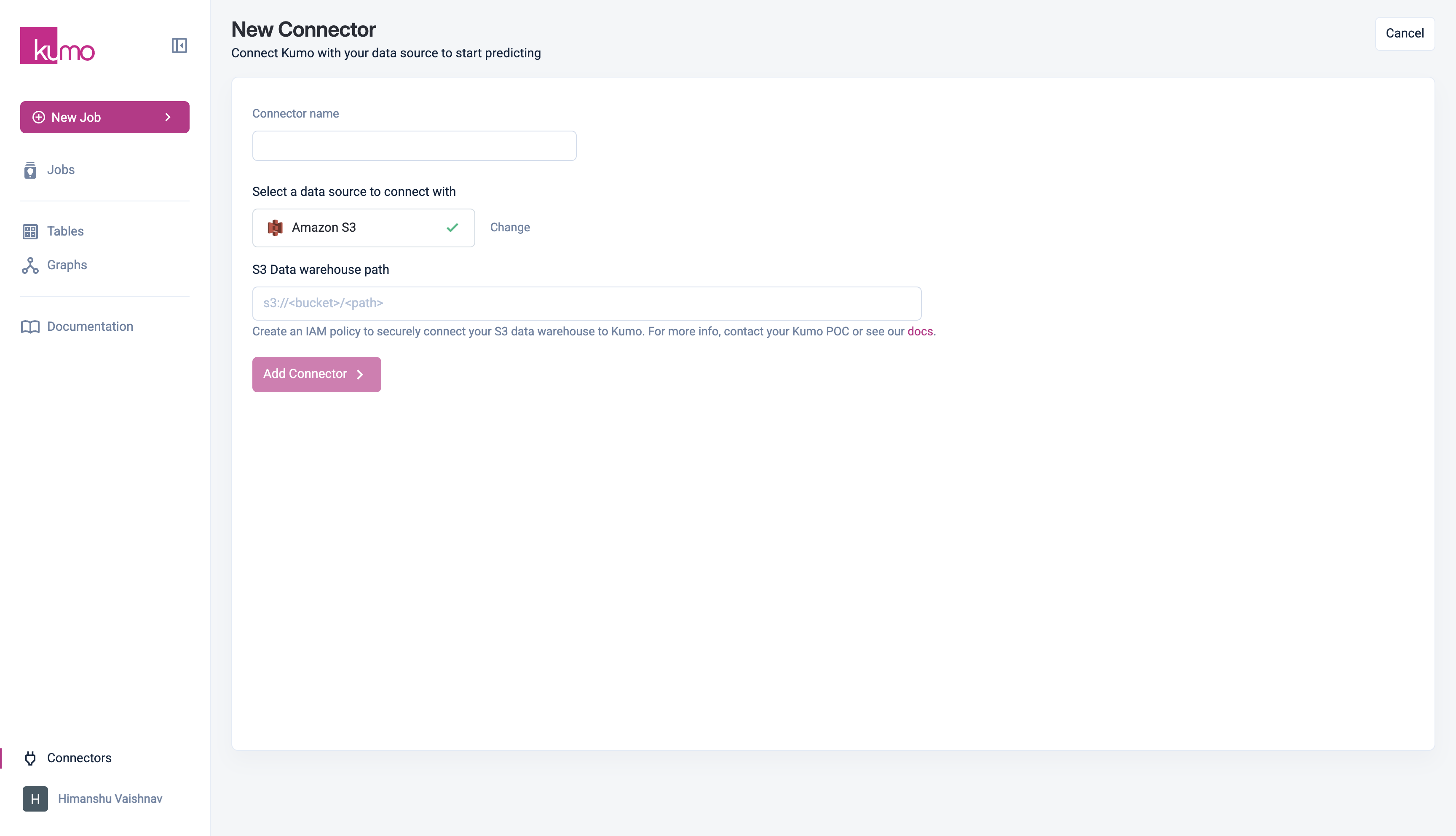Click Change data source link

(x=510, y=228)
